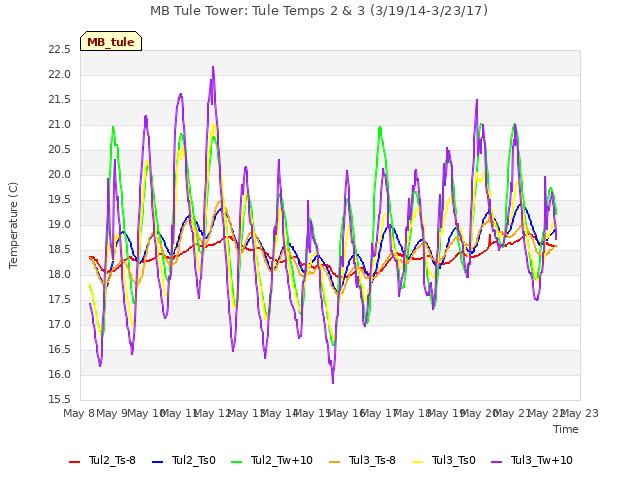This screenshot has height=480, width=640.
Task: Toggle the Tul2_Tw+10 legend entry
Action: [x=272, y=461]
